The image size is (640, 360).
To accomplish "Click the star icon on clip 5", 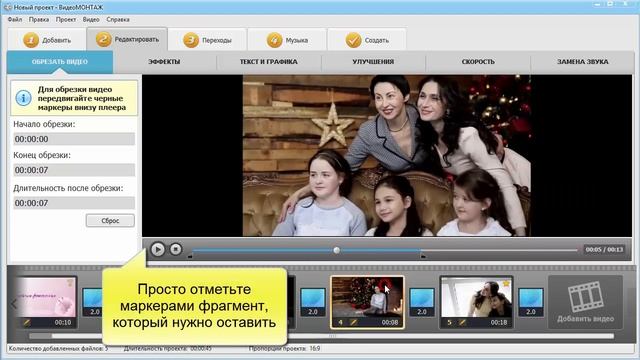I will (x=506, y=283).
